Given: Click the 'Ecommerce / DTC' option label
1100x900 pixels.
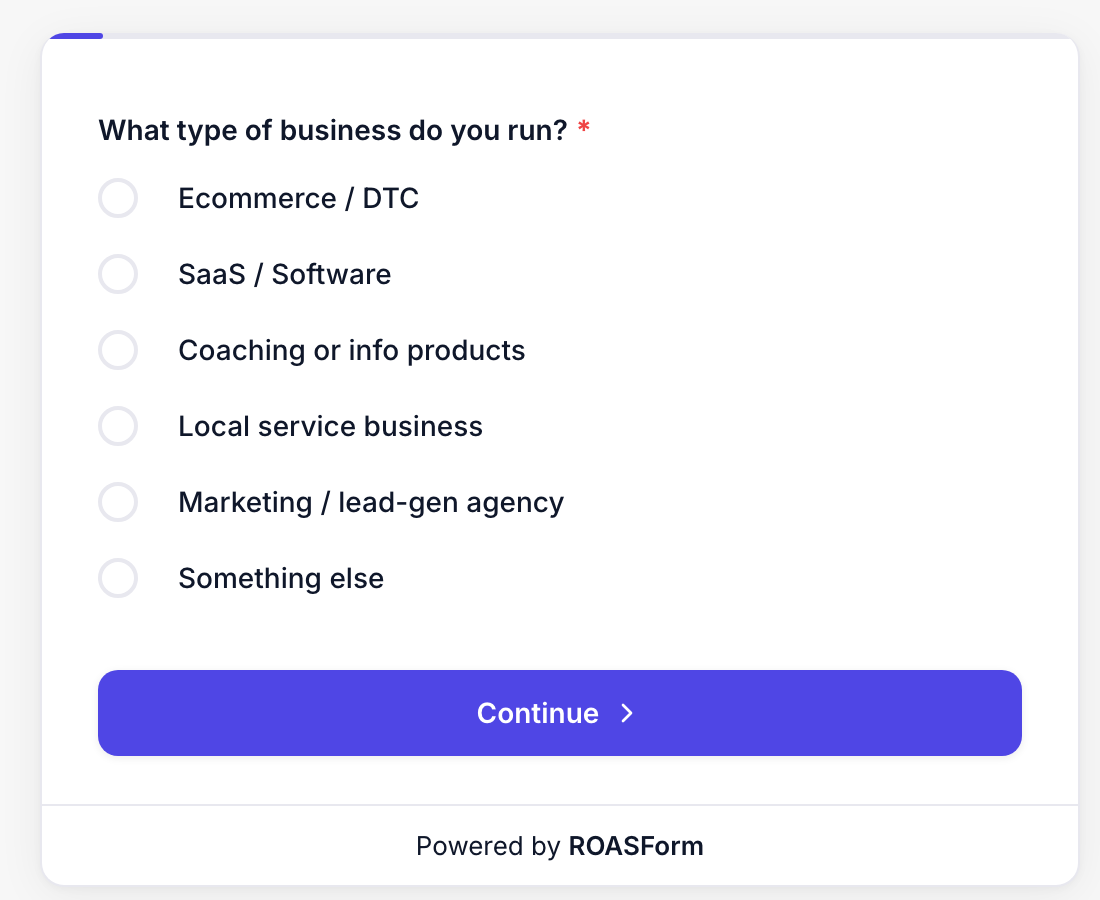Looking at the screenshot, I should pos(298,199).
